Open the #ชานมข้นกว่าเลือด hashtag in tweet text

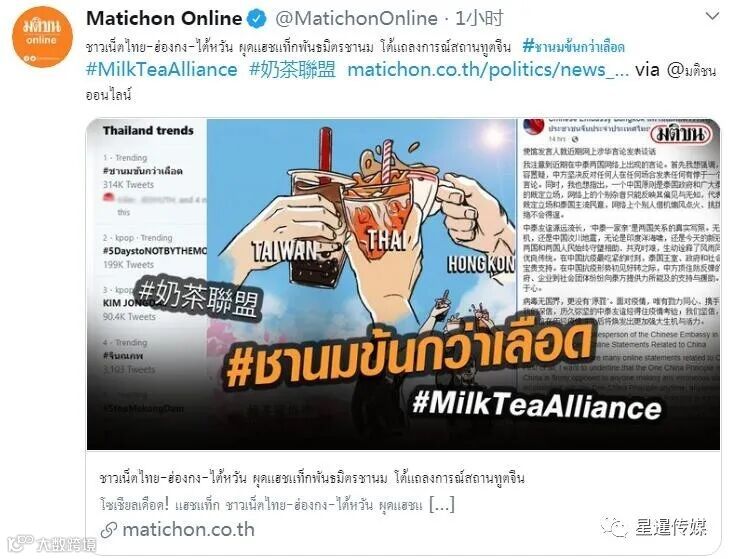(574, 47)
